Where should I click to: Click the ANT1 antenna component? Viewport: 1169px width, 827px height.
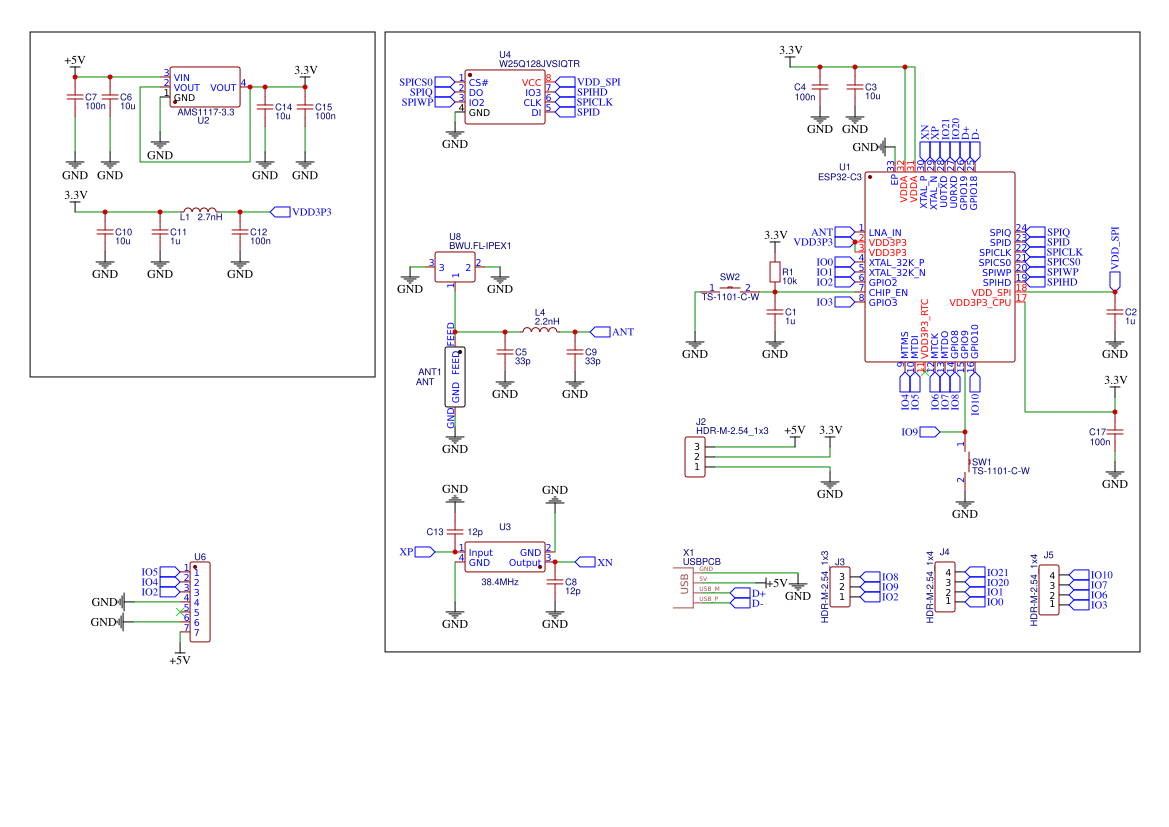(455, 377)
